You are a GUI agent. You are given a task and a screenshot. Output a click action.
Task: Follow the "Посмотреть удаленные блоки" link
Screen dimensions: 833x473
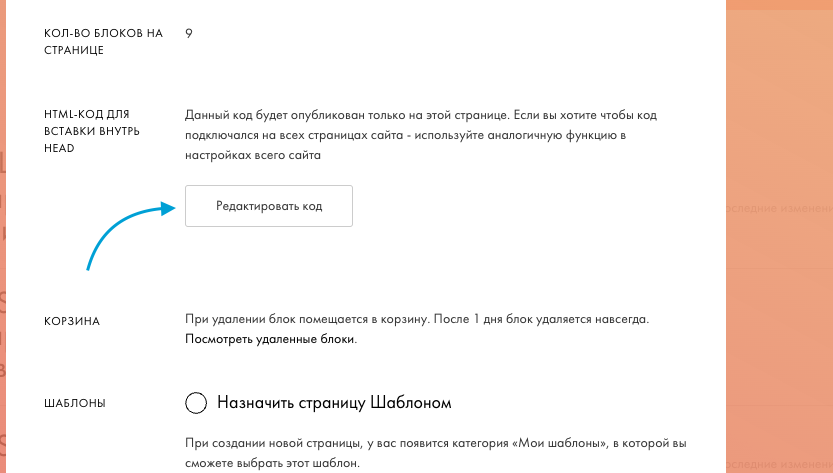pos(270,339)
